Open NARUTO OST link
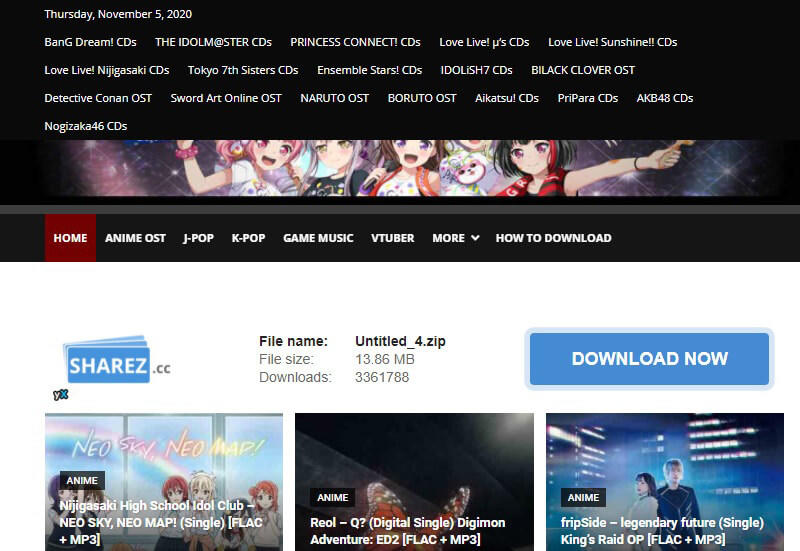 tap(335, 98)
